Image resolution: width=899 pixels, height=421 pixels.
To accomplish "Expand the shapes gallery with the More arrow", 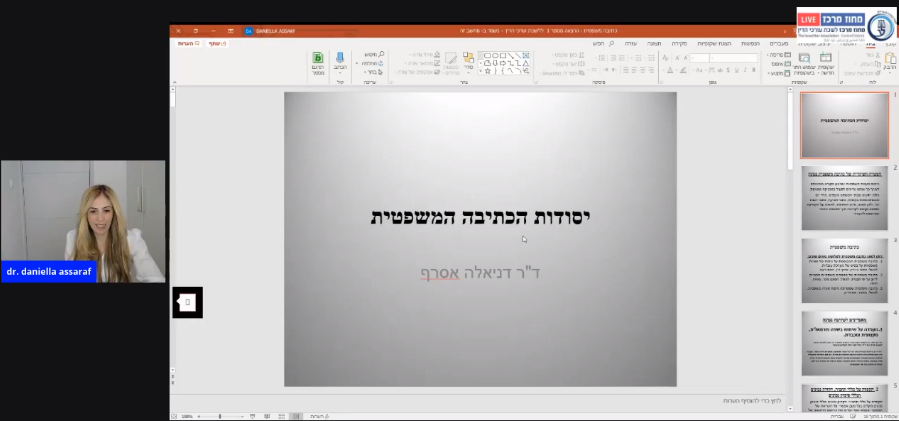I will 480,71.
